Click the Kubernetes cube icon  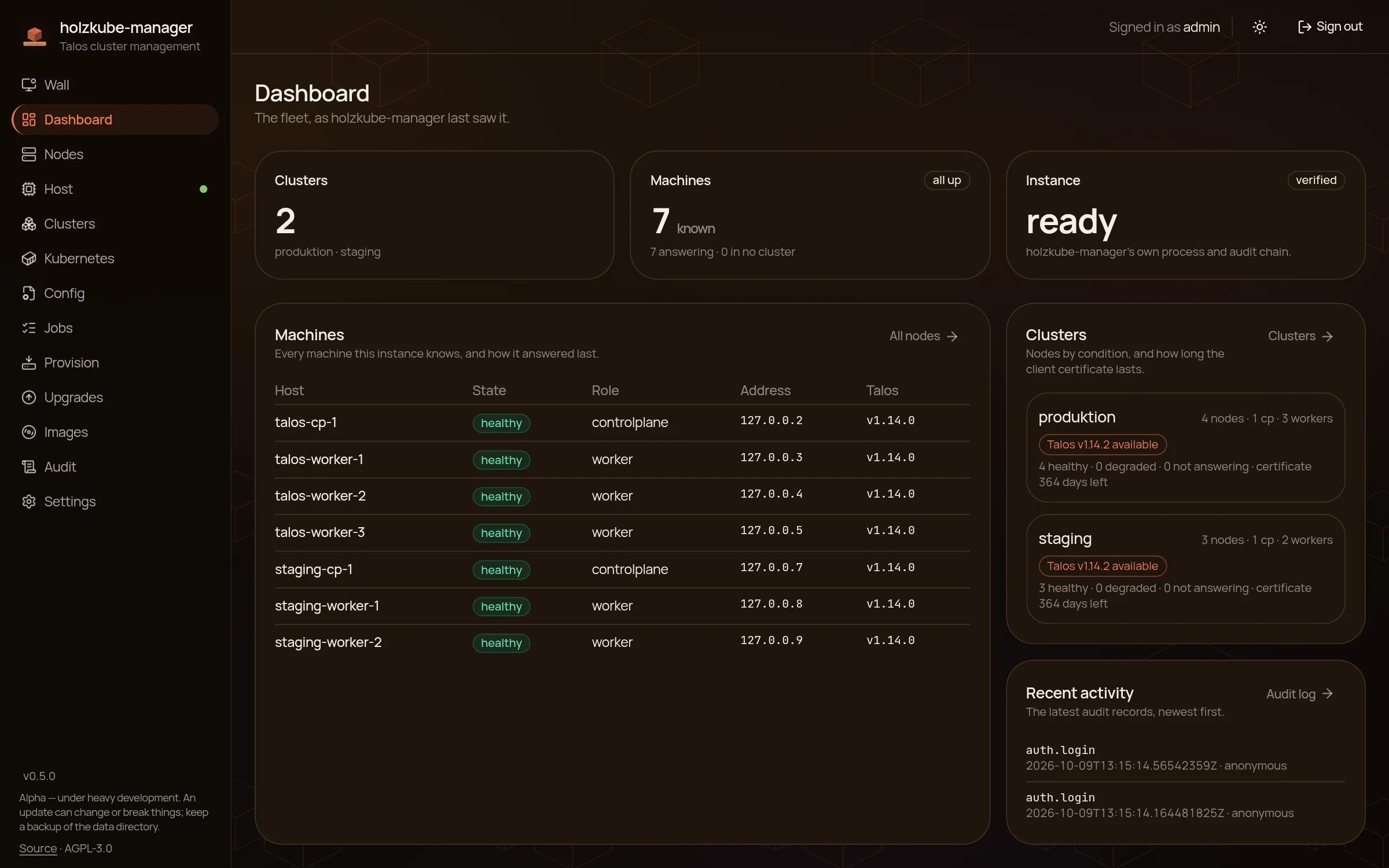point(29,259)
